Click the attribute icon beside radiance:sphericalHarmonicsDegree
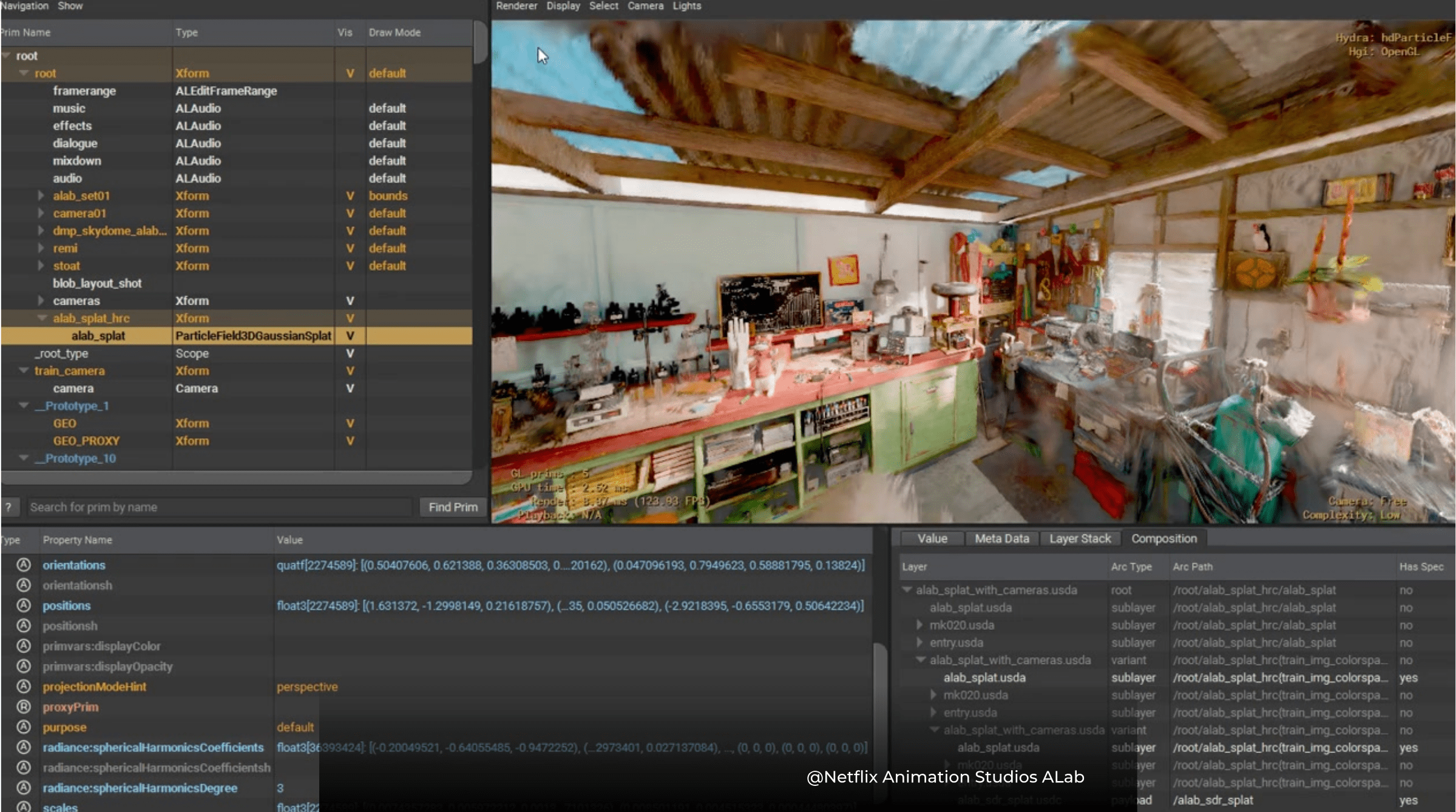The image size is (1456, 812). [23, 788]
